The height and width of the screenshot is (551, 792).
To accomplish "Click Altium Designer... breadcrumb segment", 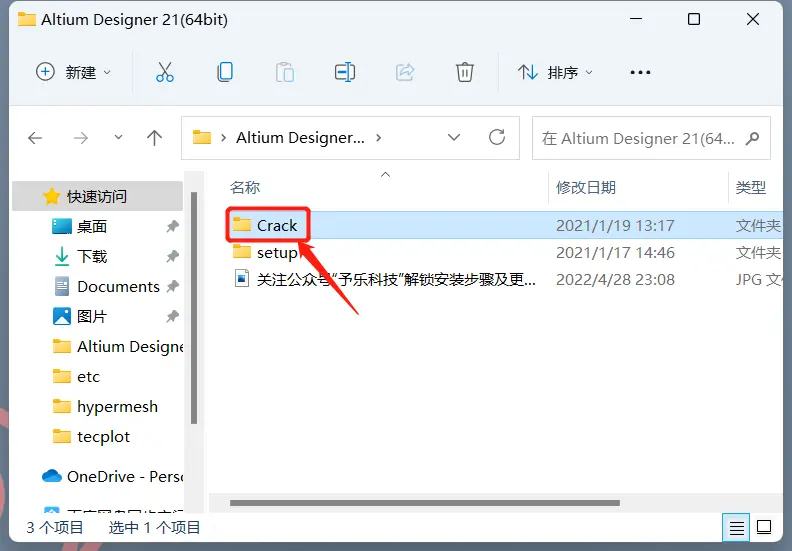I will tap(300, 137).
